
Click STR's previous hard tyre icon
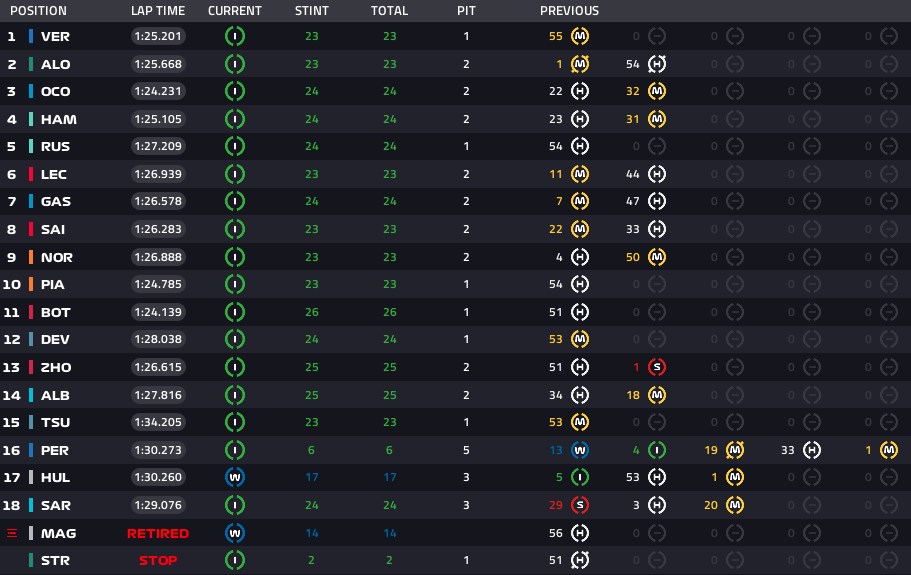580,560
